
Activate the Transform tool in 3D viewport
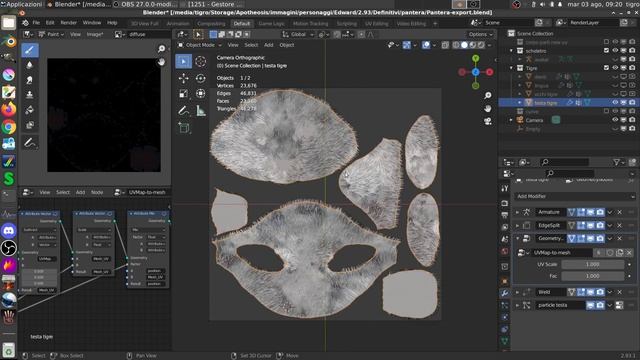click(200, 93)
